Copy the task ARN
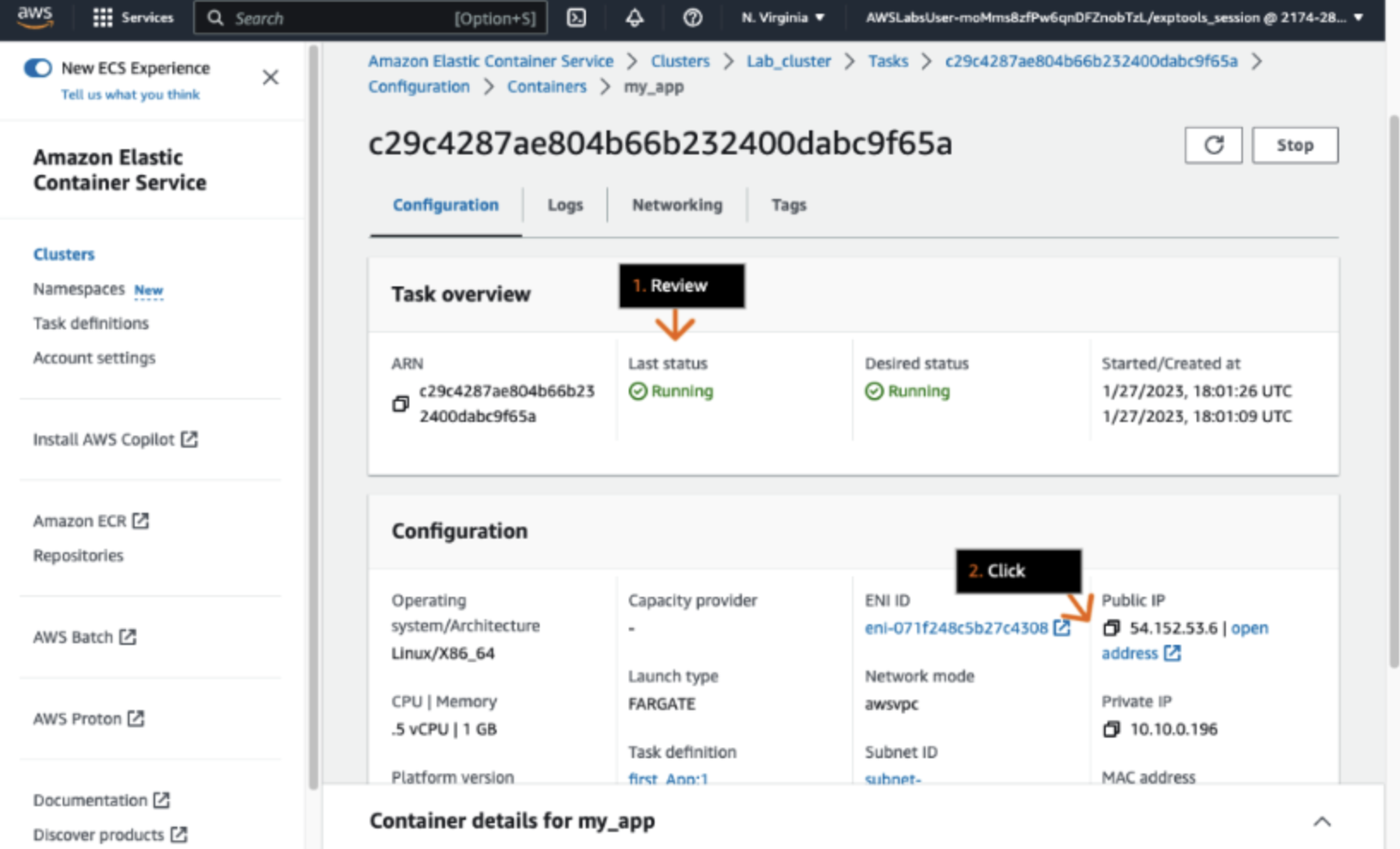The height and width of the screenshot is (849, 1400). (401, 403)
